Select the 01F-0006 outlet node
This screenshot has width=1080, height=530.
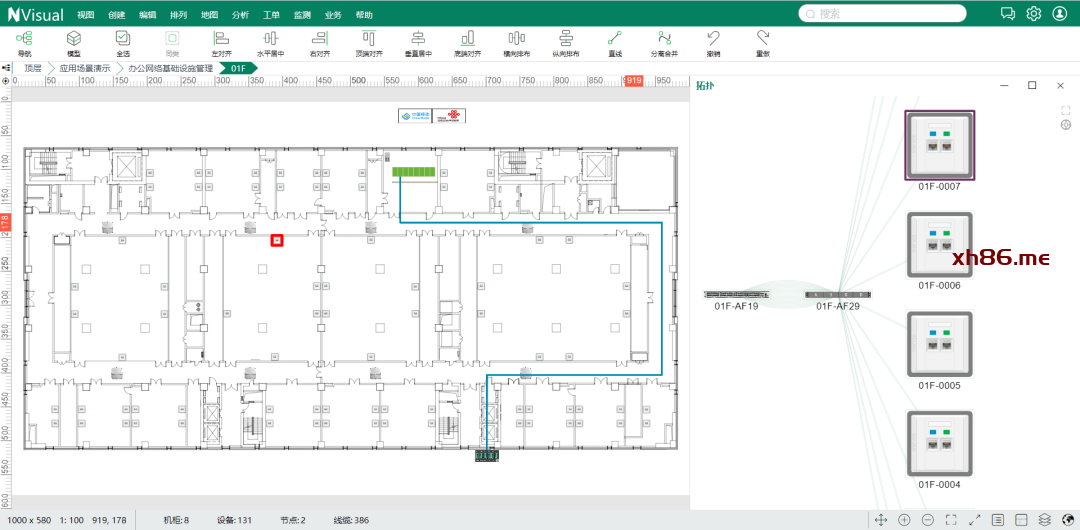coord(939,247)
